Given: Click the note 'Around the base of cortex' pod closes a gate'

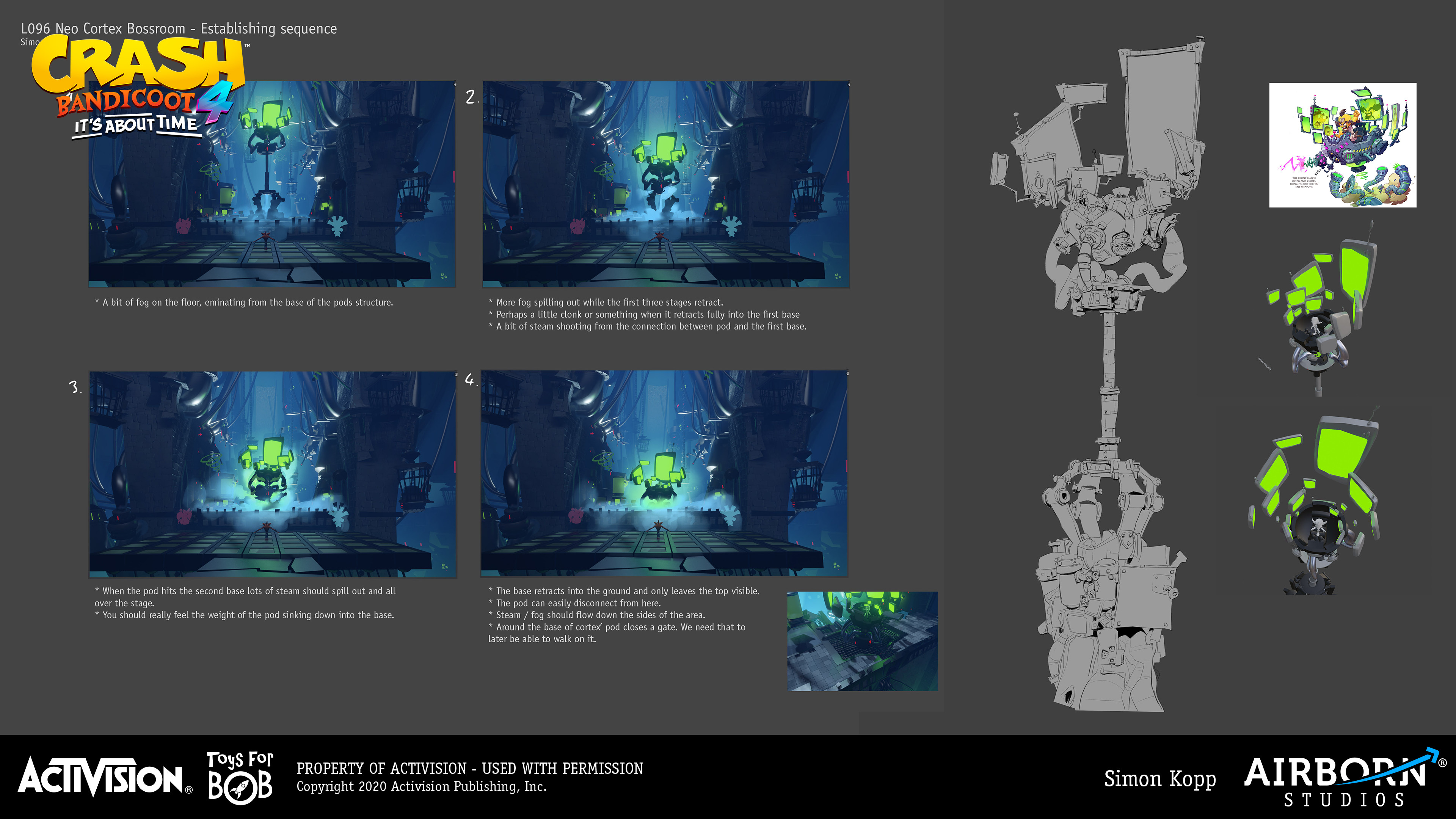Looking at the screenshot, I should 617,633.
